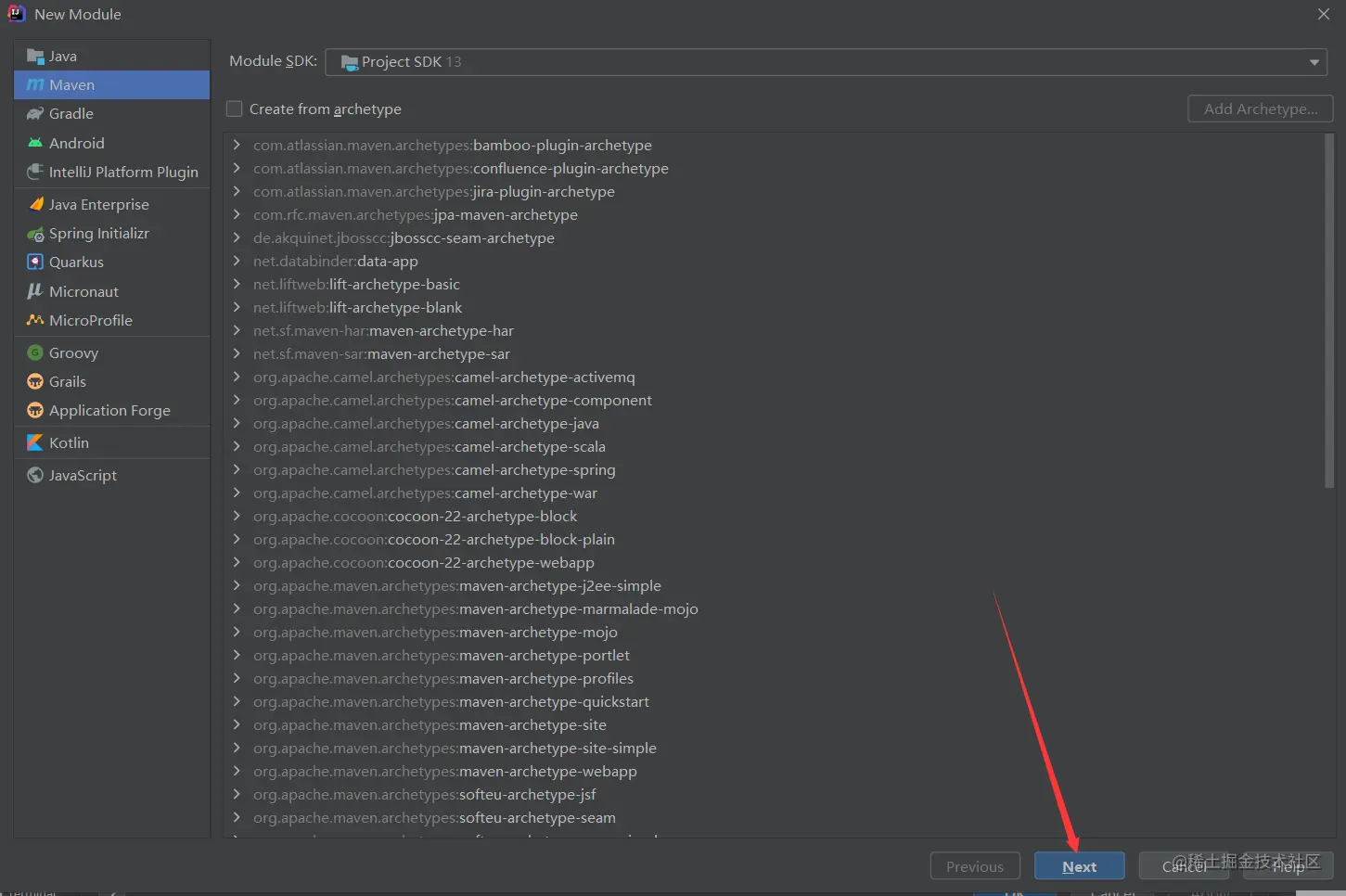Viewport: 1346px width, 896px height.
Task: Choose the Micronaut icon
Action: [35, 291]
